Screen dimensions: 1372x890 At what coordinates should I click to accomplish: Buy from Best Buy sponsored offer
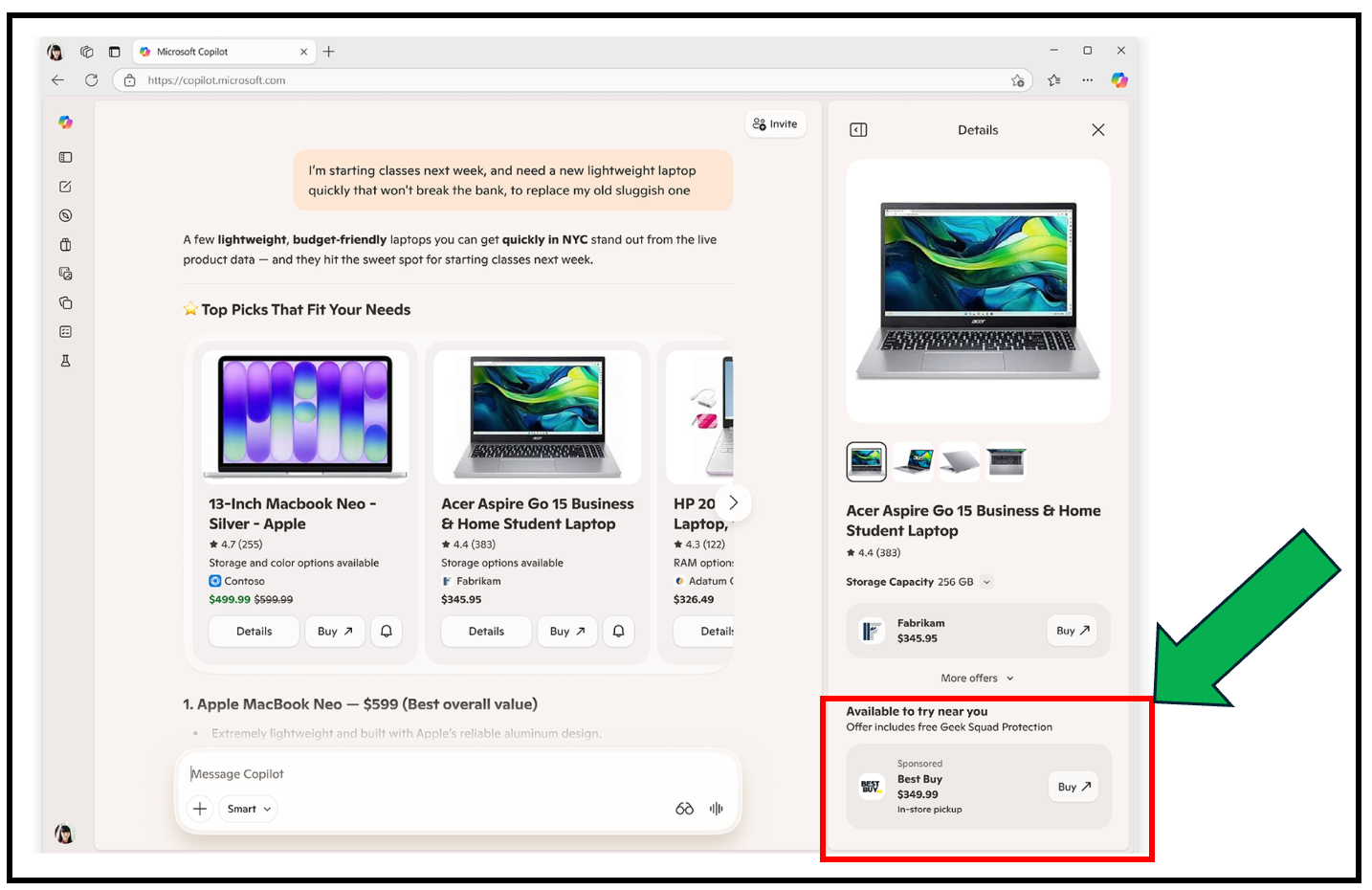tap(1073, 787)
